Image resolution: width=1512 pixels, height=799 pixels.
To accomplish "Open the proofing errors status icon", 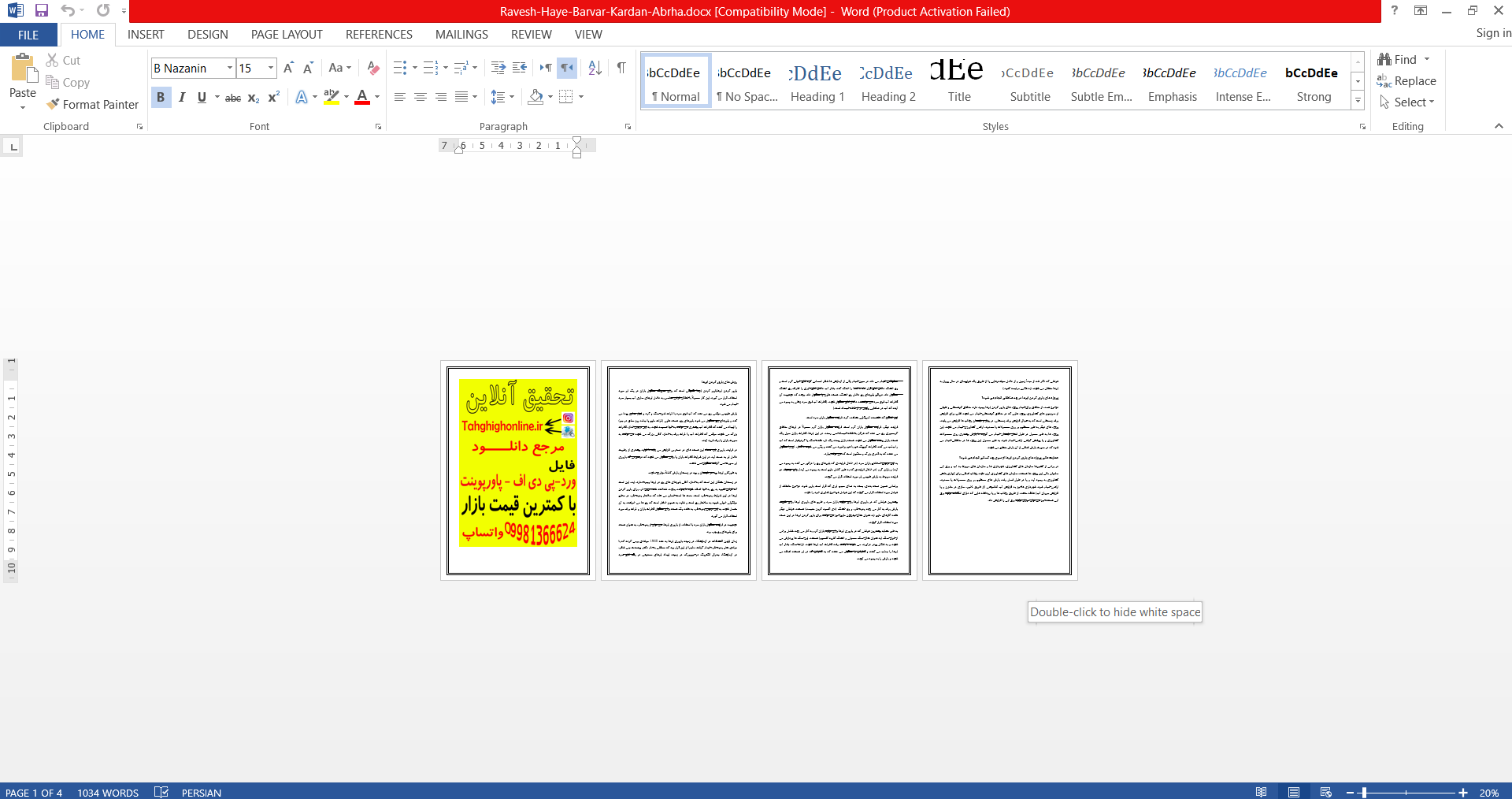I will (x=161, y=792).
